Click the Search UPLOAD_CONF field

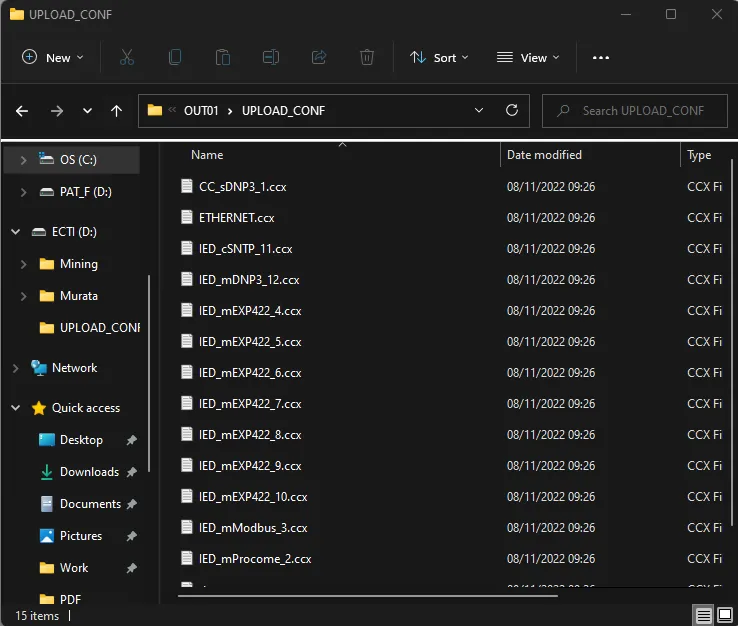point(634,111)
